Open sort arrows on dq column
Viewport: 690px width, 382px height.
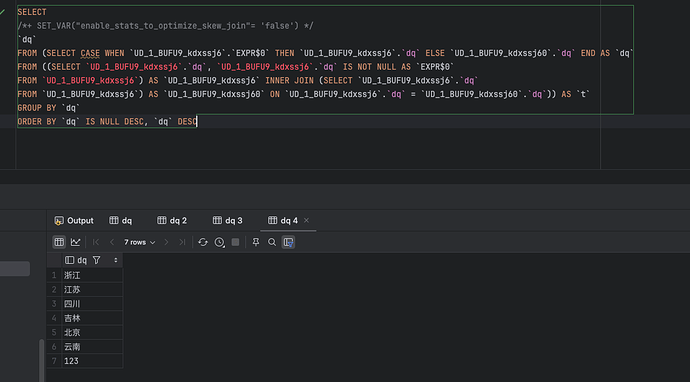click(x=116, y=261)
